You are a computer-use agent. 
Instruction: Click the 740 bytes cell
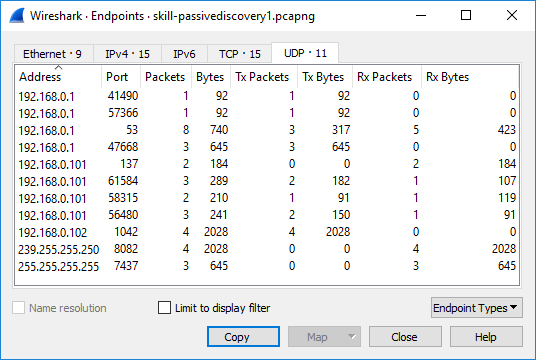click(219, 130)
